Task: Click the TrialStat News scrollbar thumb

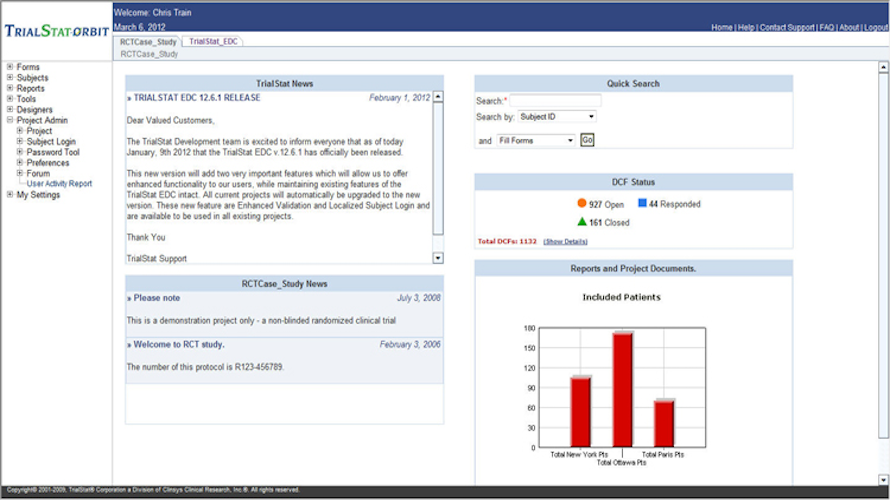Action: (438, 169)
